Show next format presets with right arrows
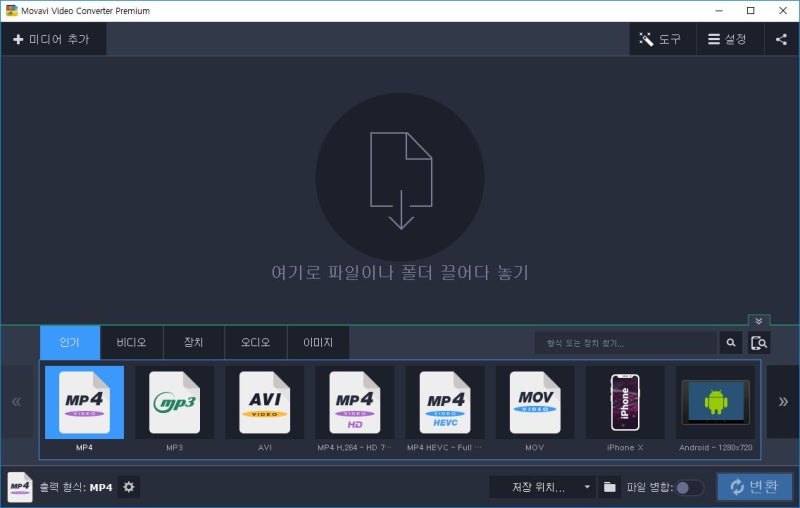Screen dimensions: 800x508 tap(783, 402)
